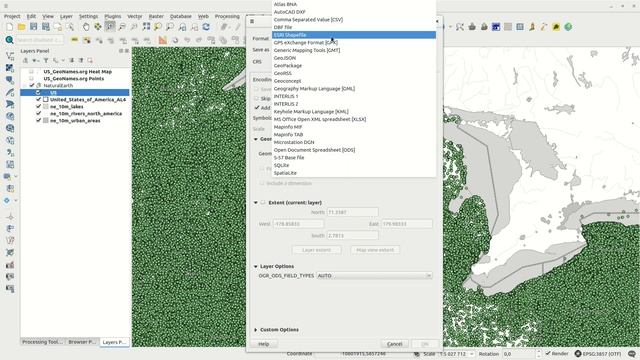The height and width of the screenshot is (360, 640).
Task: Click the Save Project floppy icon
Action: tap(33, 27)
